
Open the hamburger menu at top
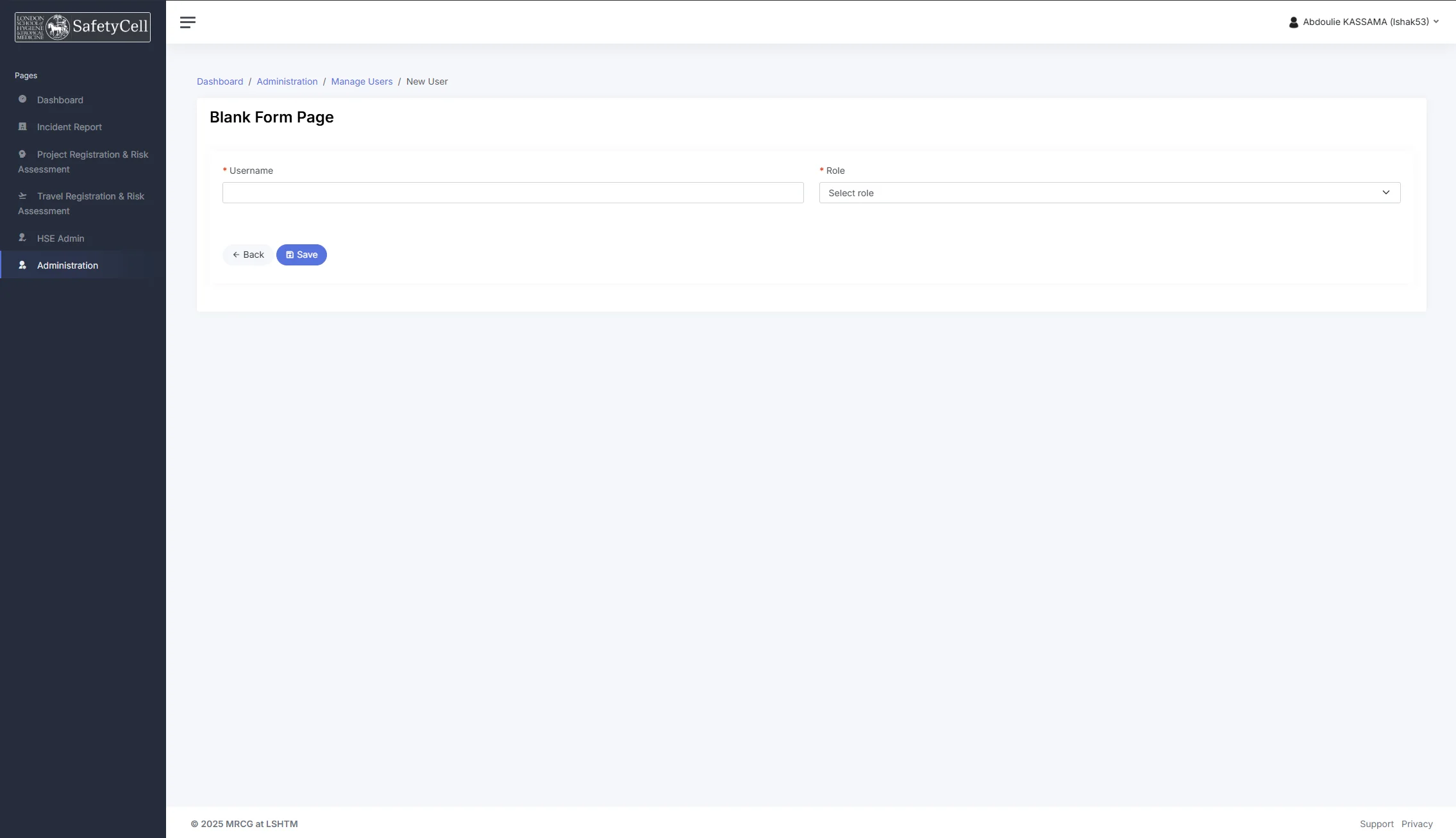[x=188, y=22]
